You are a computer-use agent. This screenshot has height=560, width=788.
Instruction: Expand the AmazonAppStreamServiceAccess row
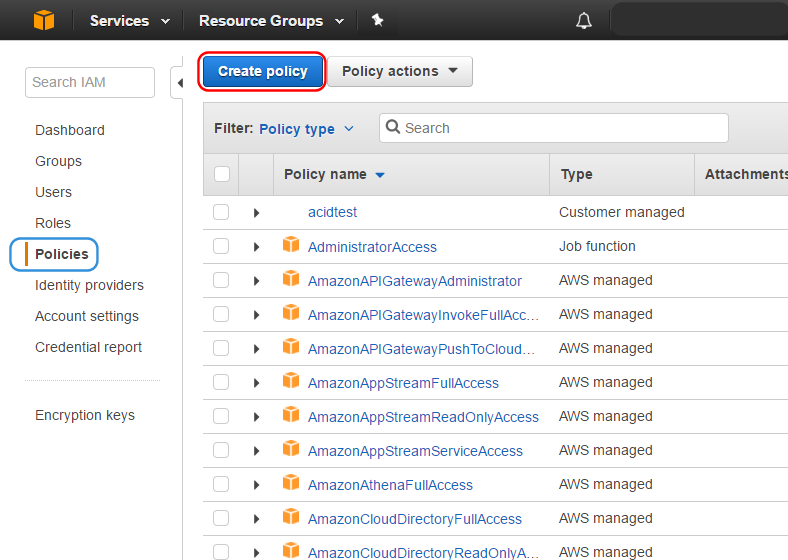(x=256, y=451)
